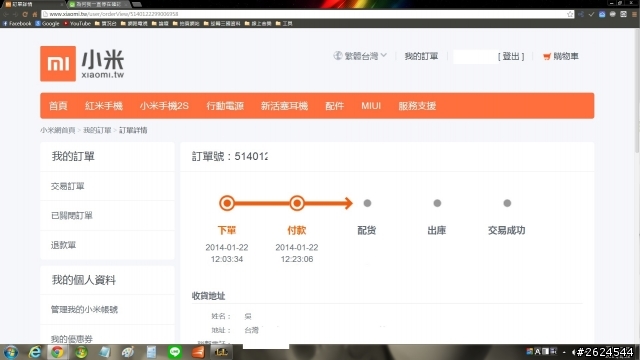The width and height of the screenshot is (640, 360).
Task: Click the 登出 logout link
Action: pos(511,56)
